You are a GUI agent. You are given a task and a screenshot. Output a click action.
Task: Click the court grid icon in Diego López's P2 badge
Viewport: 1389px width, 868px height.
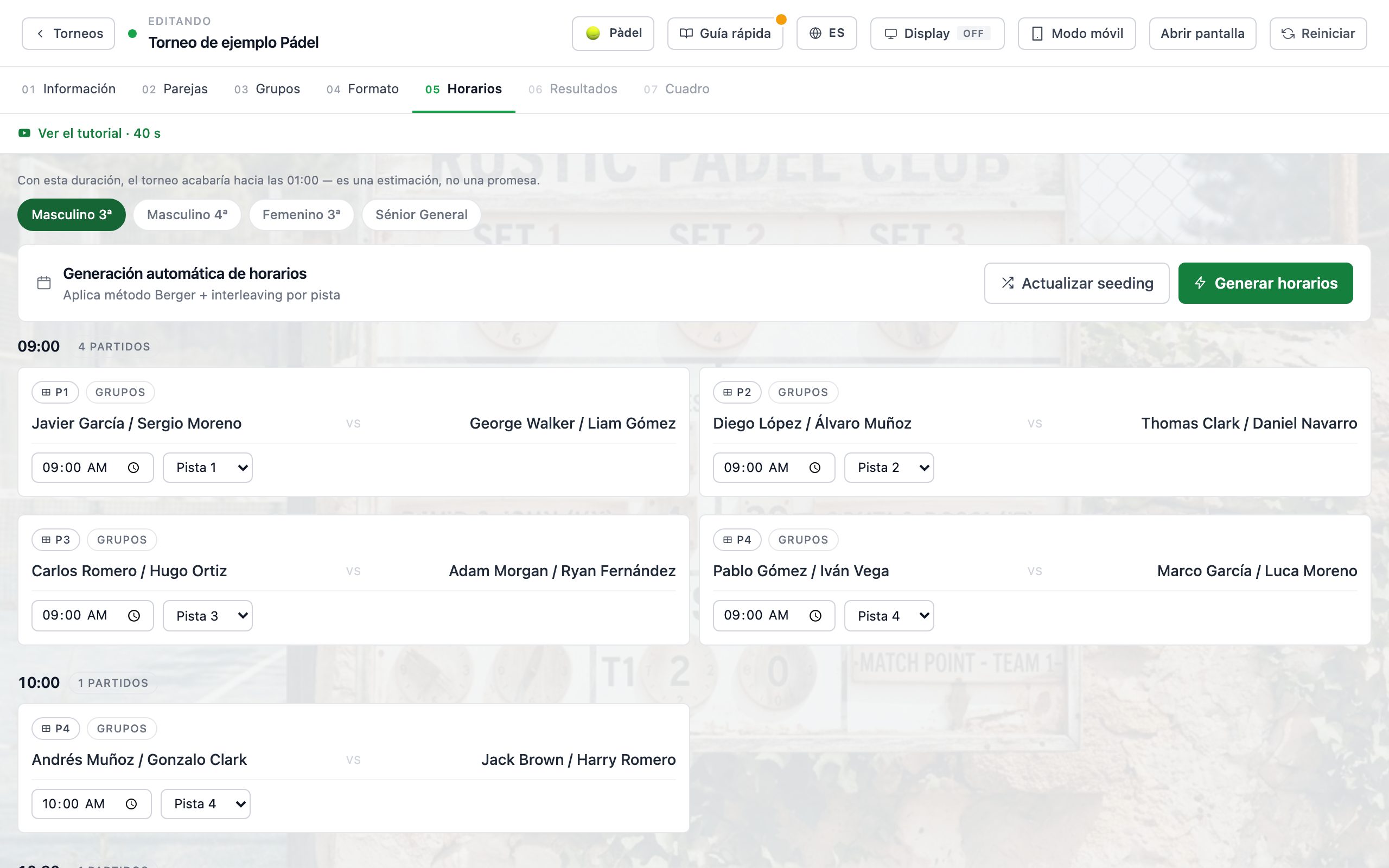[x=727, y=392]
